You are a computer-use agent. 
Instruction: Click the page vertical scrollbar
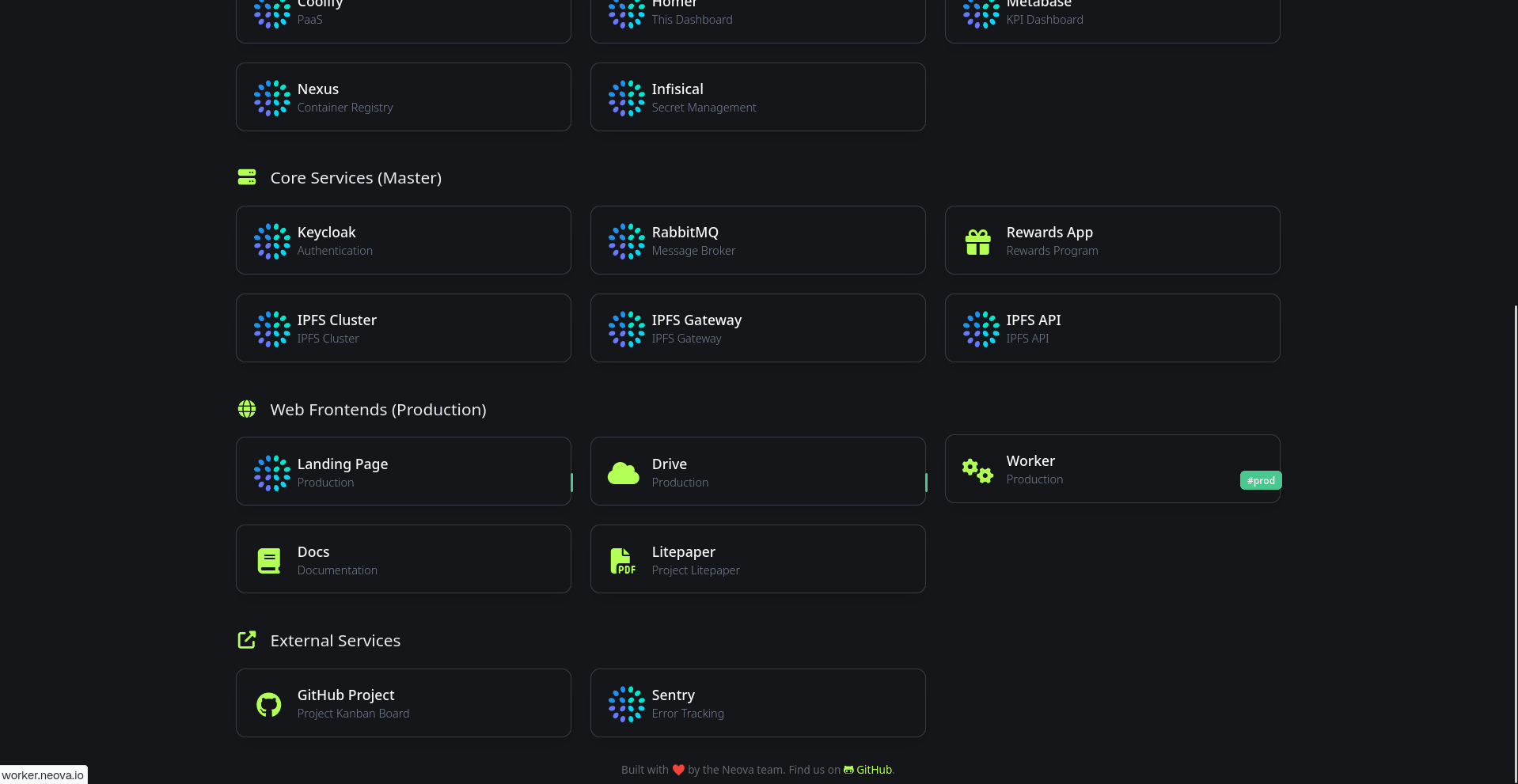1515,538
